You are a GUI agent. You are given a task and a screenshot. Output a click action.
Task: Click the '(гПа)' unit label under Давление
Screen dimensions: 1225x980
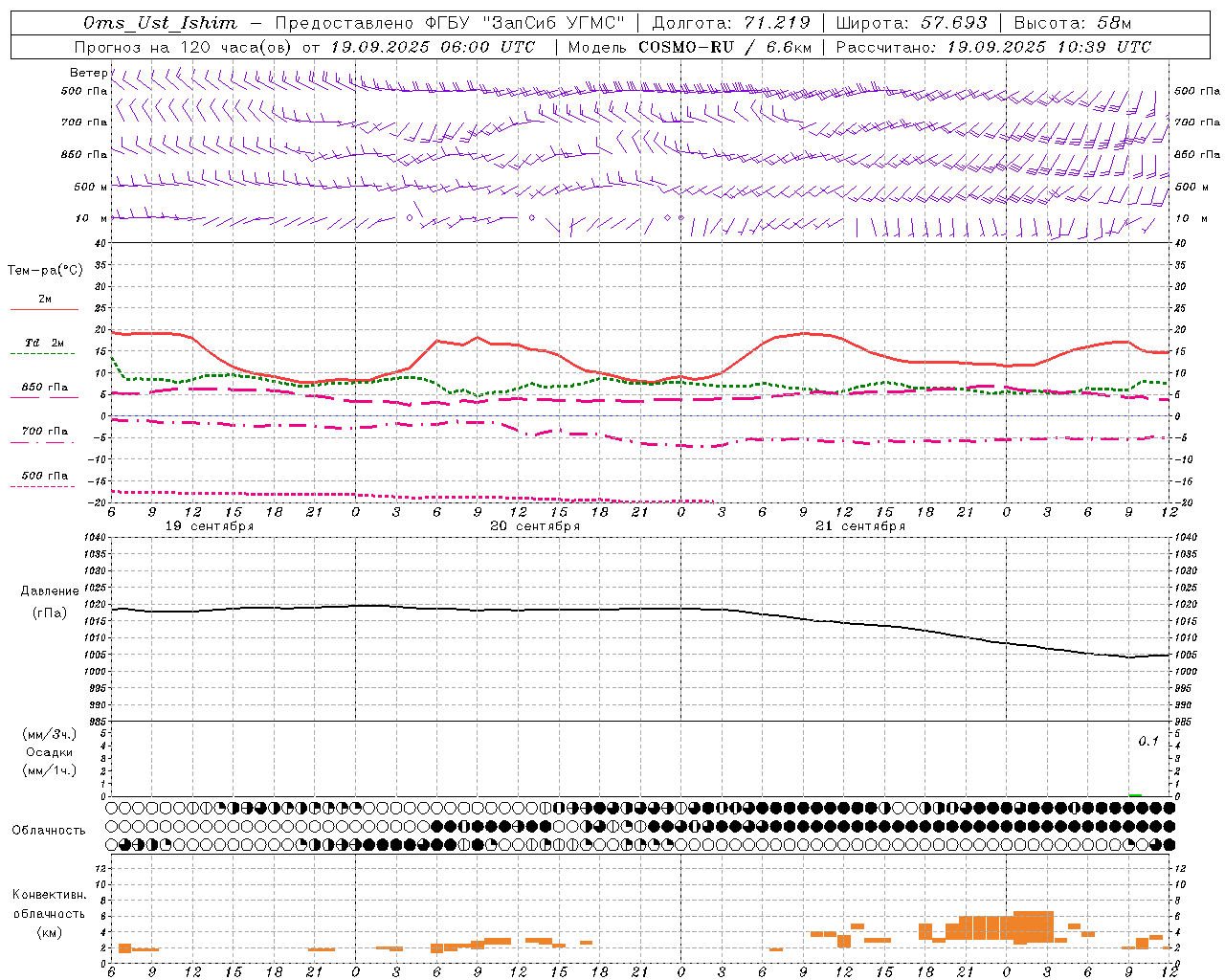tap(50, 613)
